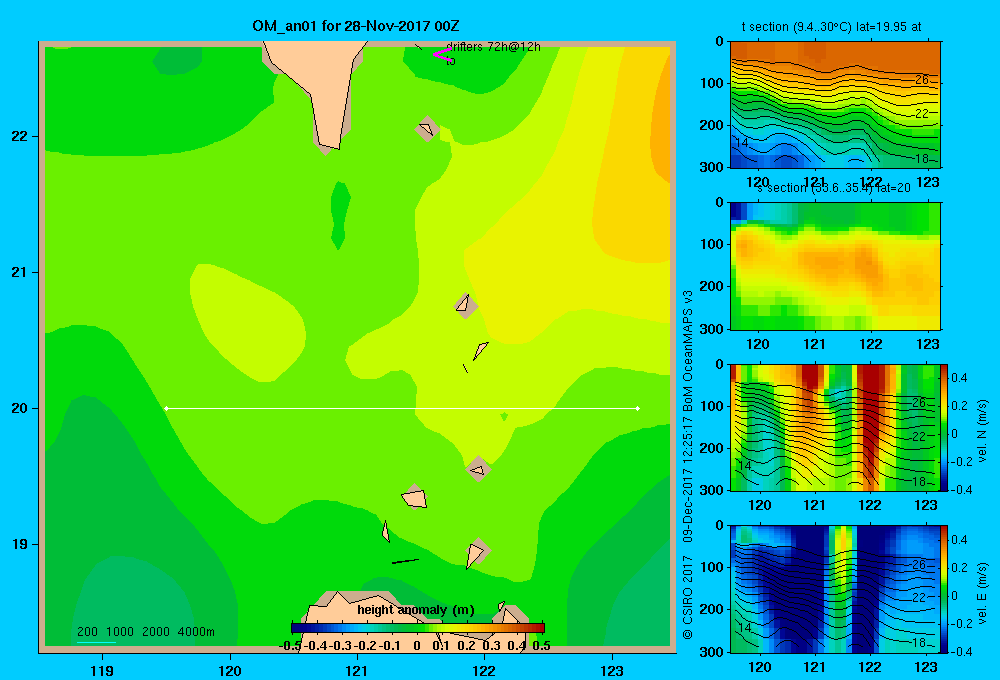Viewport: 1000px width, 680px height.
Task: Click latitude label 19 on map axis
Action: click(x=20, y=544)
